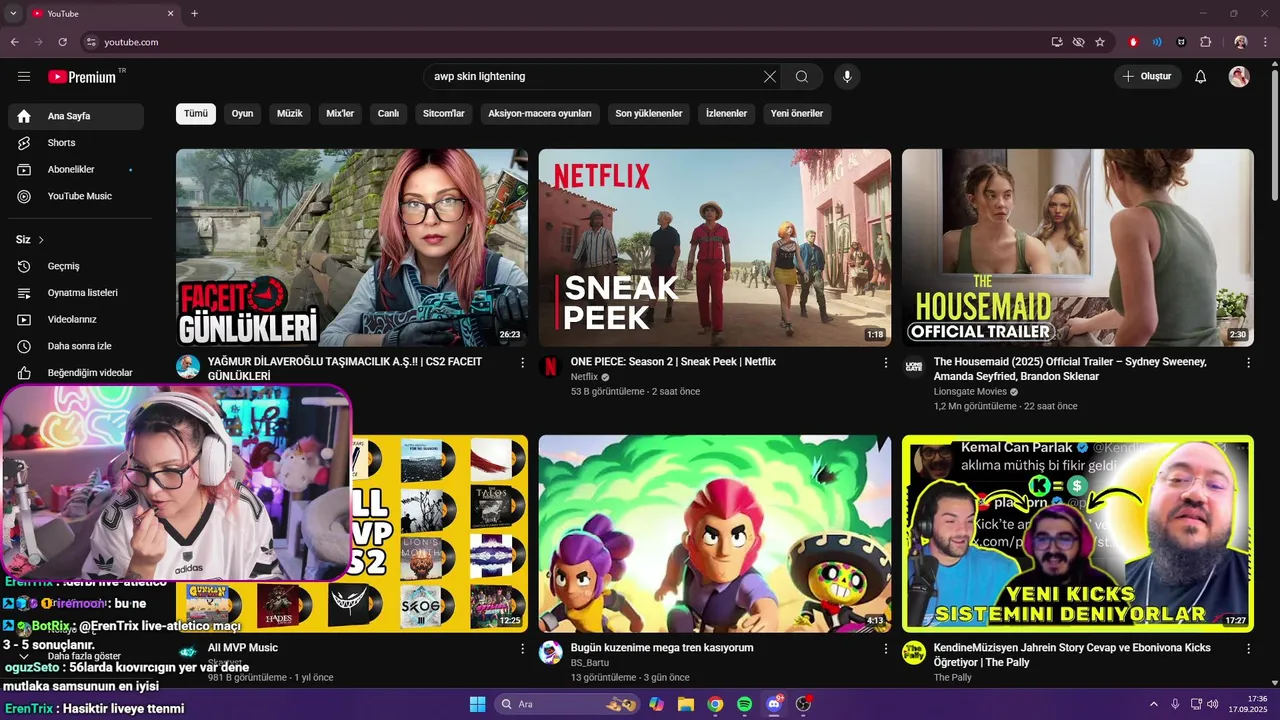Select the Tümü filter chip
The image size is (1280, 720).
(x=196, y=114)
